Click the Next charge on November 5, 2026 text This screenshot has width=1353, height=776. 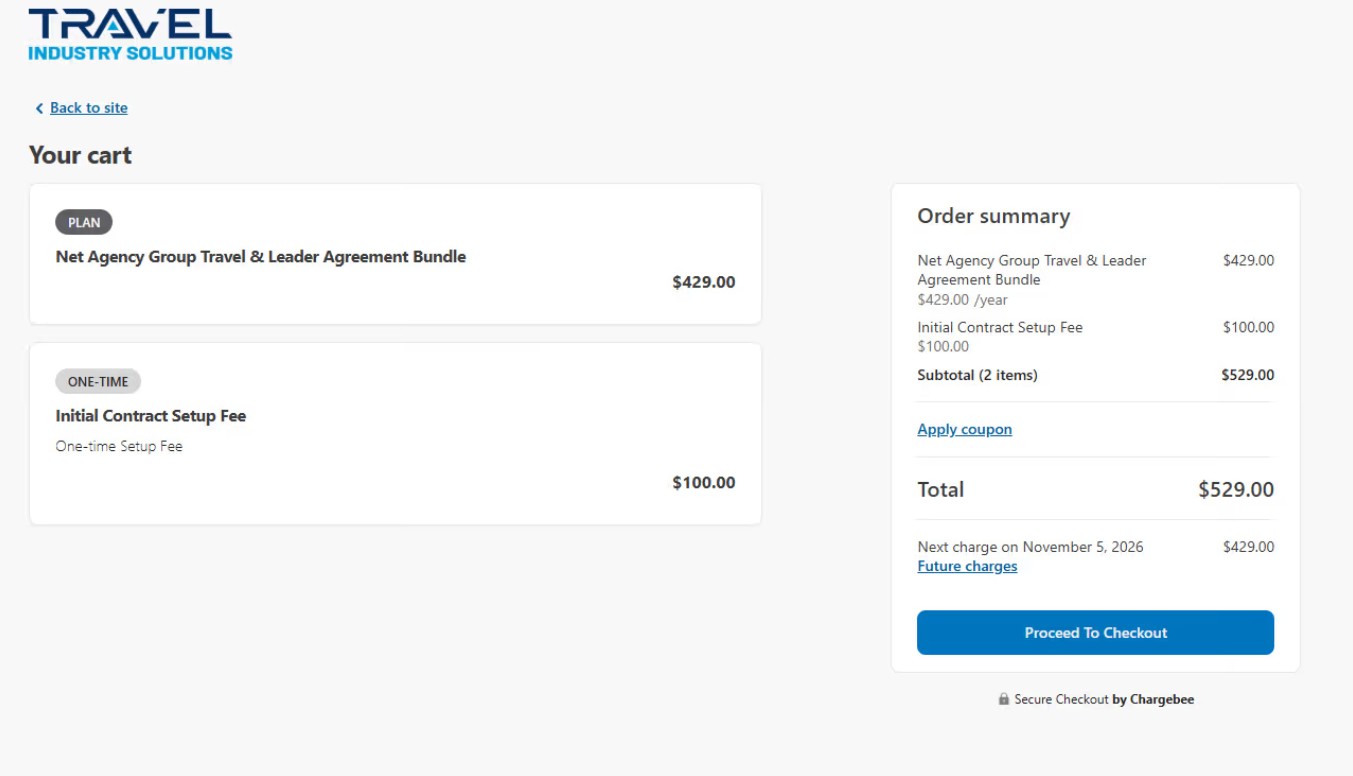tap(1030, 547)
